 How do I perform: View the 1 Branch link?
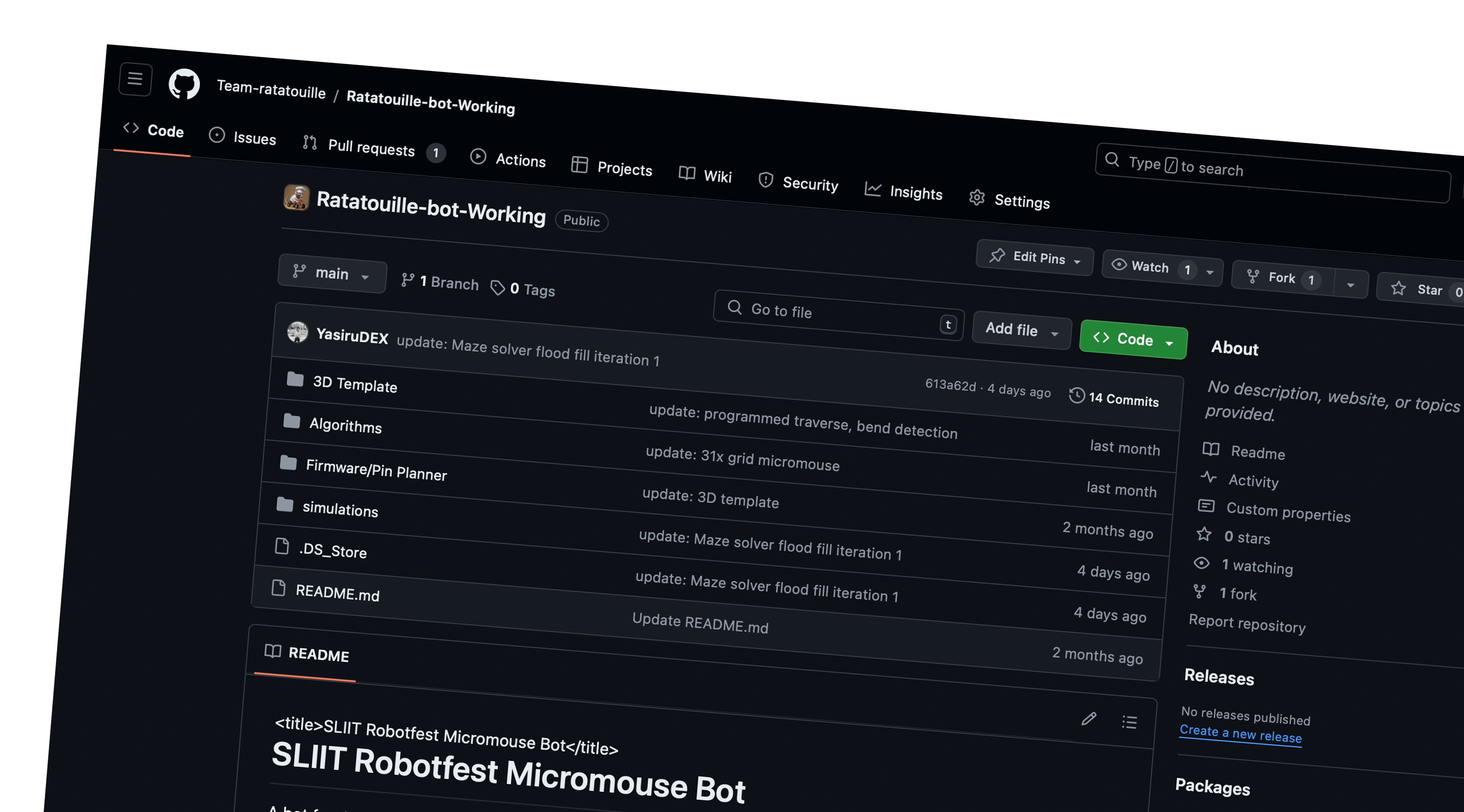440,282
